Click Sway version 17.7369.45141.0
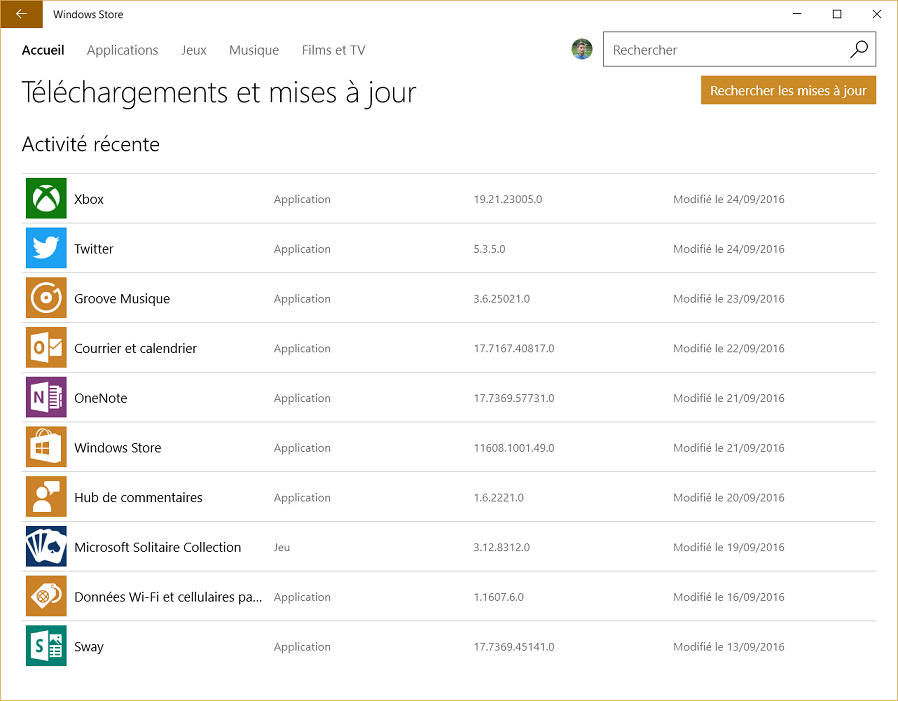 point(514,647)
